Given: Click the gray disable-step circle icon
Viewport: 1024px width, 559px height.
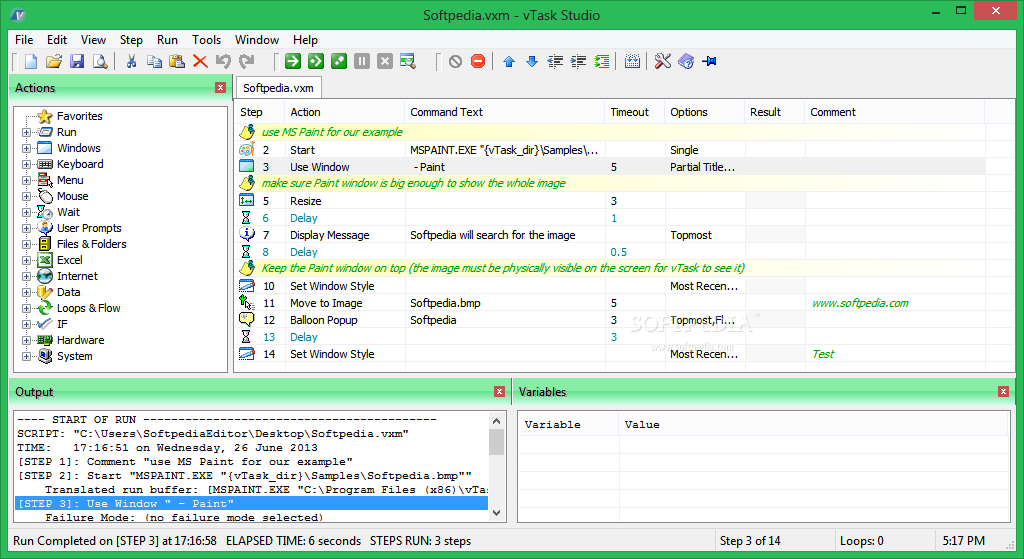Looking at the screenshot, I should (x=455, y=61).
